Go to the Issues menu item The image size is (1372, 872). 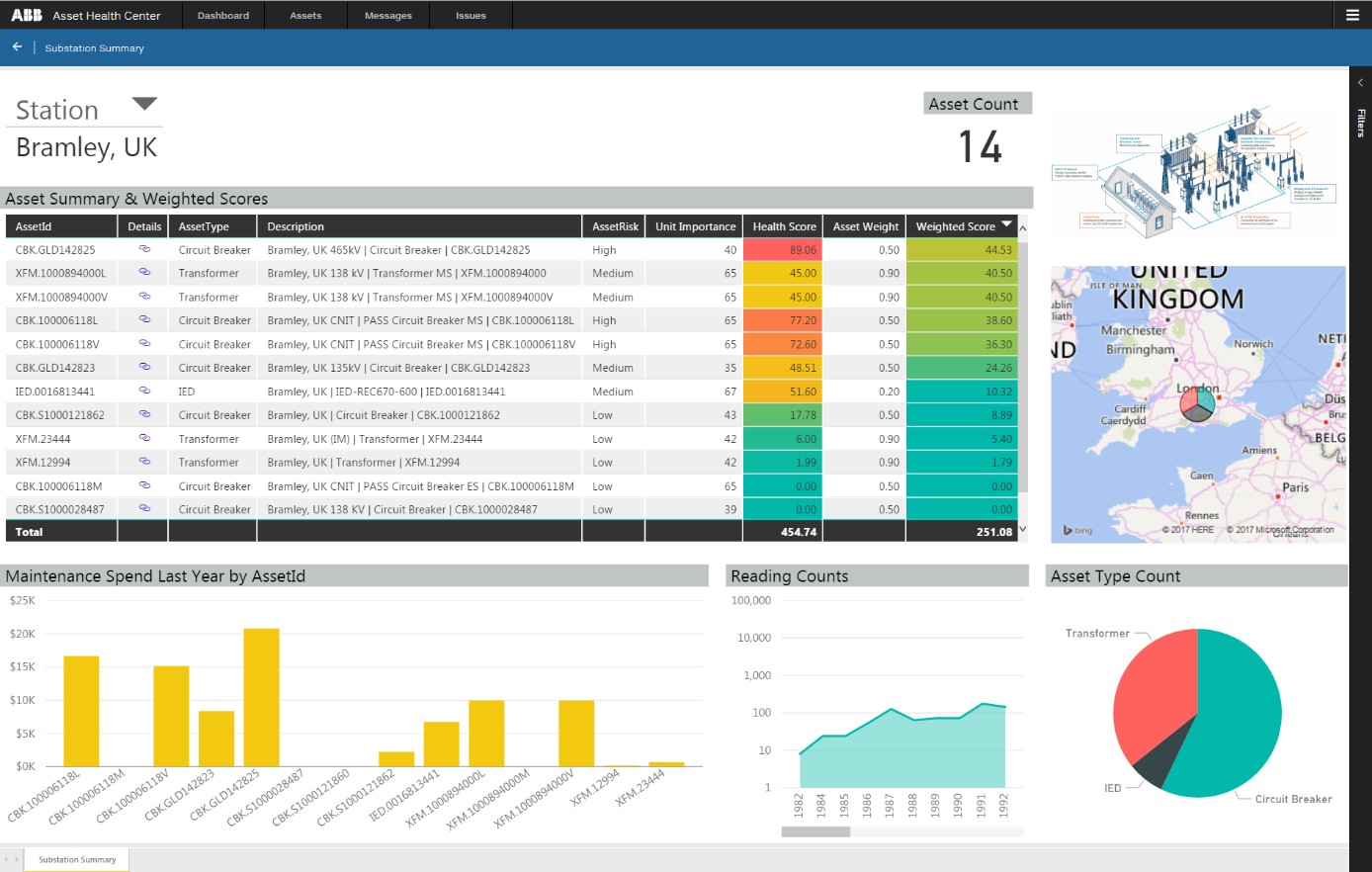(x=471, y=16)
